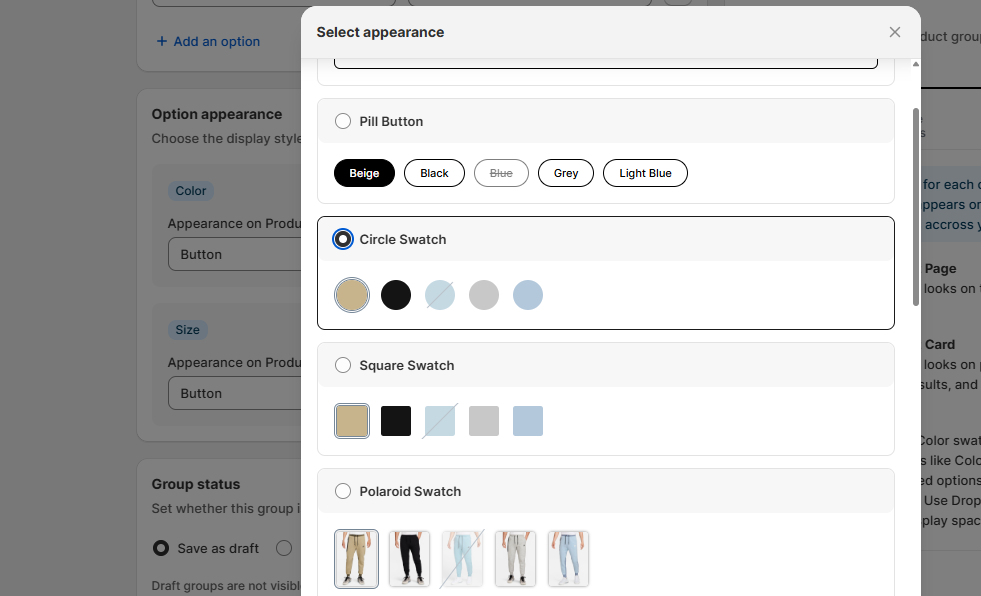Click the Square Swatch label text
This screenshot has width=981, height=596.
pos(407,365)
